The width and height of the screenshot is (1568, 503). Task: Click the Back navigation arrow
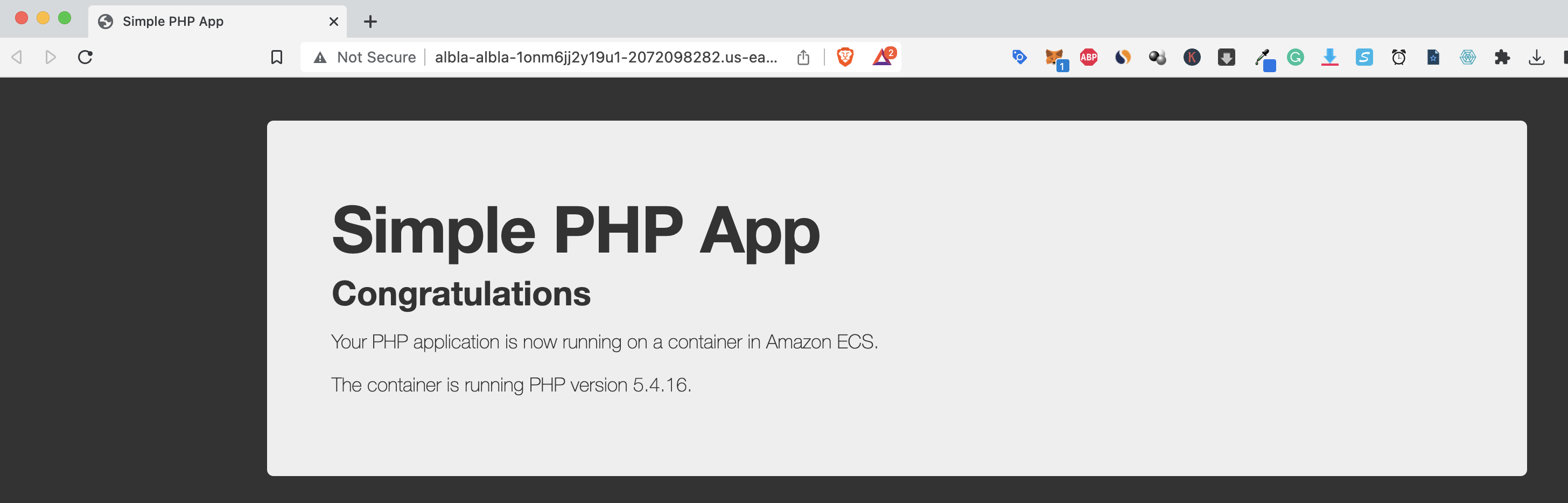point(17,57)
